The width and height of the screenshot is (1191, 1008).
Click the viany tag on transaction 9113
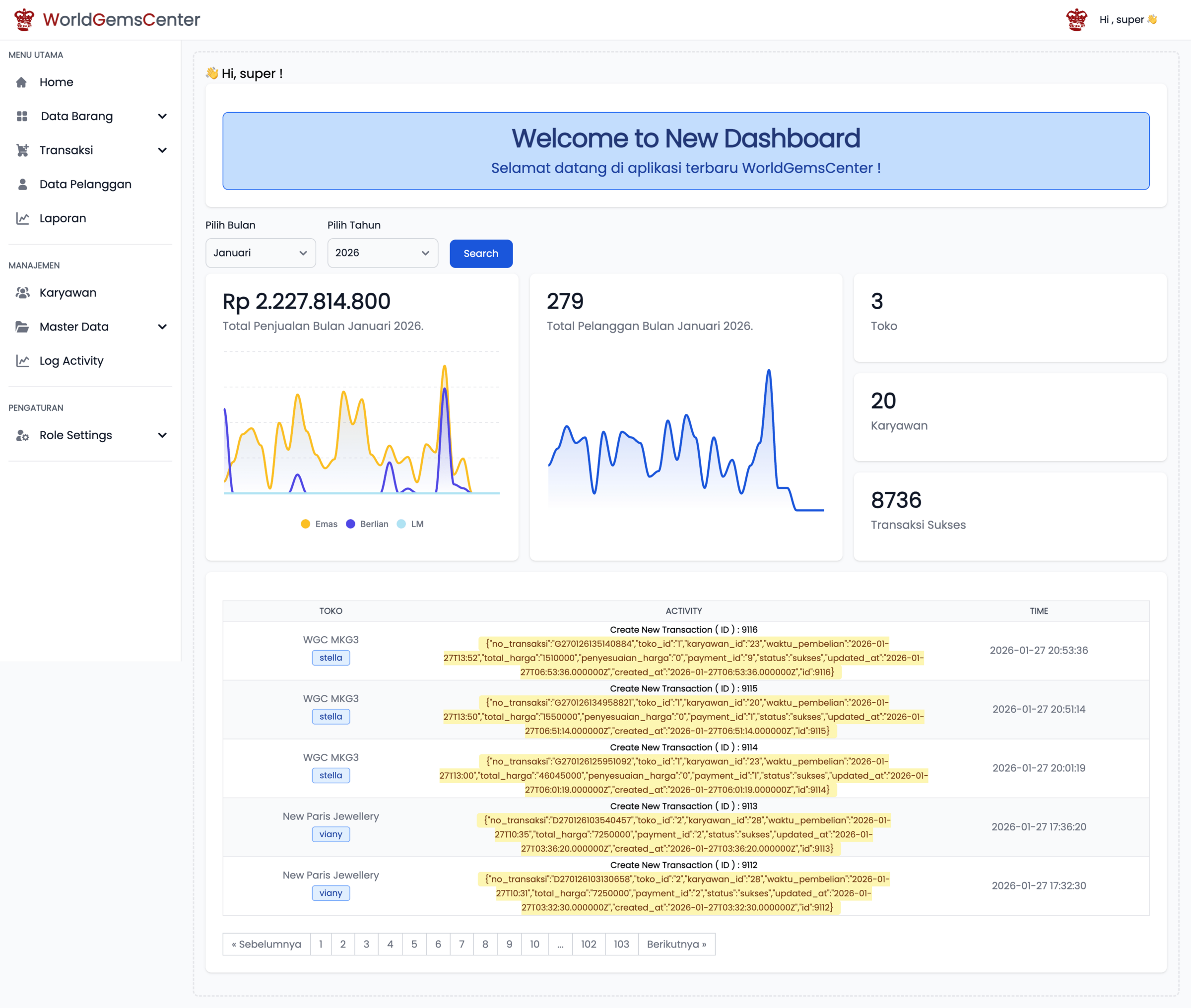[331, 834]
